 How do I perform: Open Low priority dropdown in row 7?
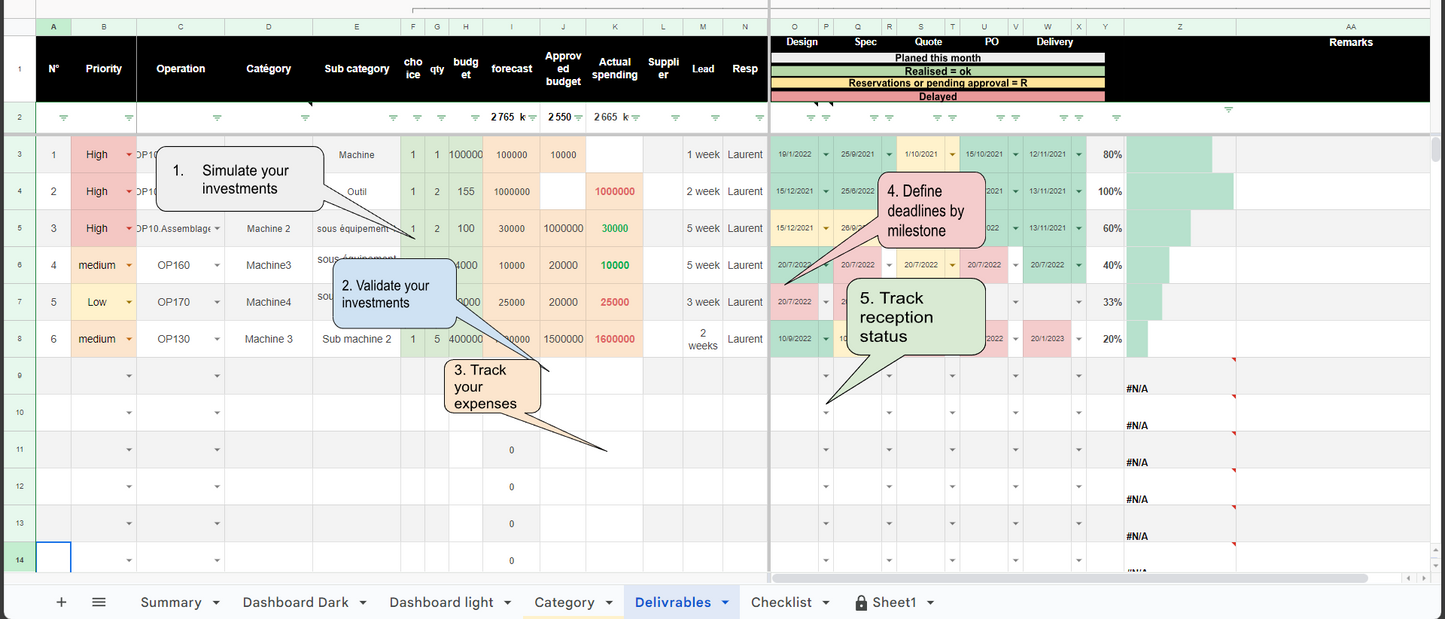pyautogui.click(x=129, y=302)
